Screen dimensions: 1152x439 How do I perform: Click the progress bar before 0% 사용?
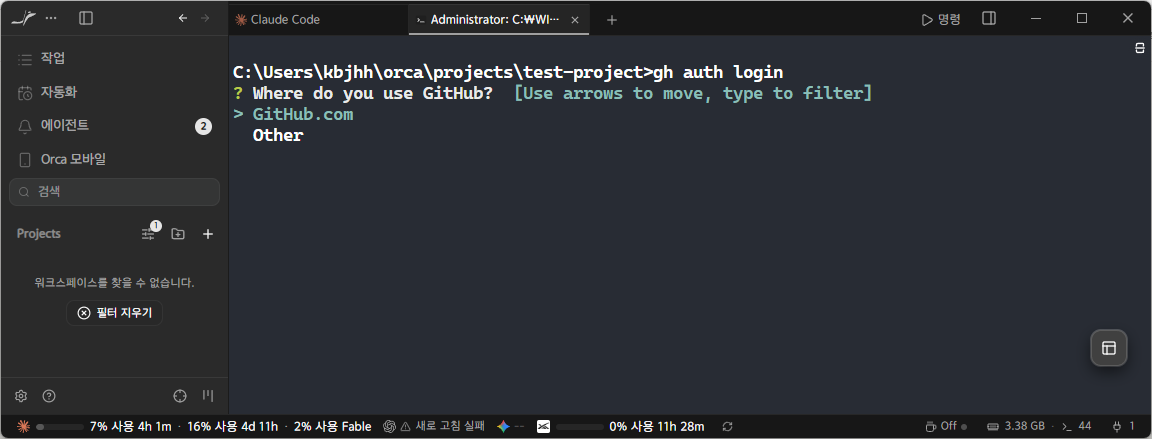click(x=580, y=427)
